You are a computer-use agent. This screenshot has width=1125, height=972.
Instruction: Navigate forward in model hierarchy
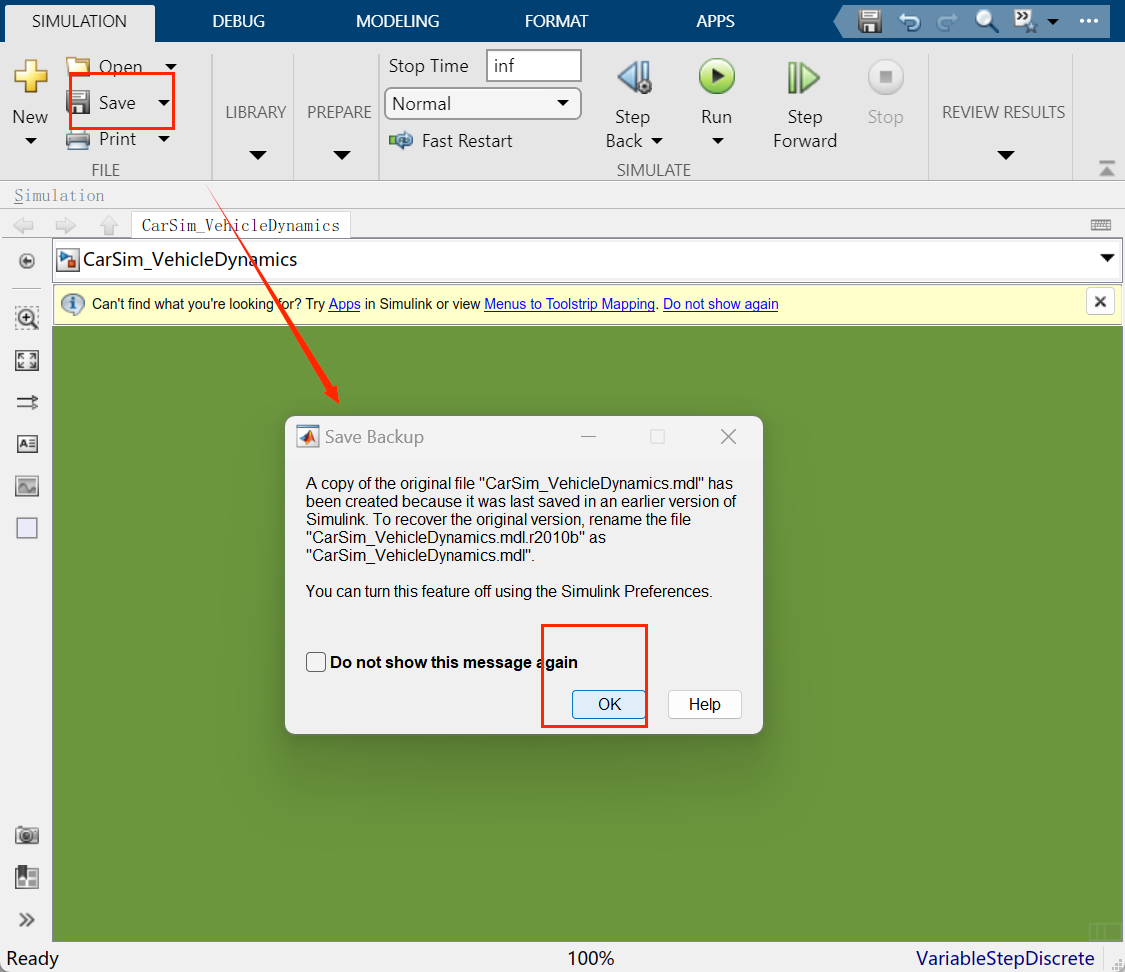tap(65, 225)
